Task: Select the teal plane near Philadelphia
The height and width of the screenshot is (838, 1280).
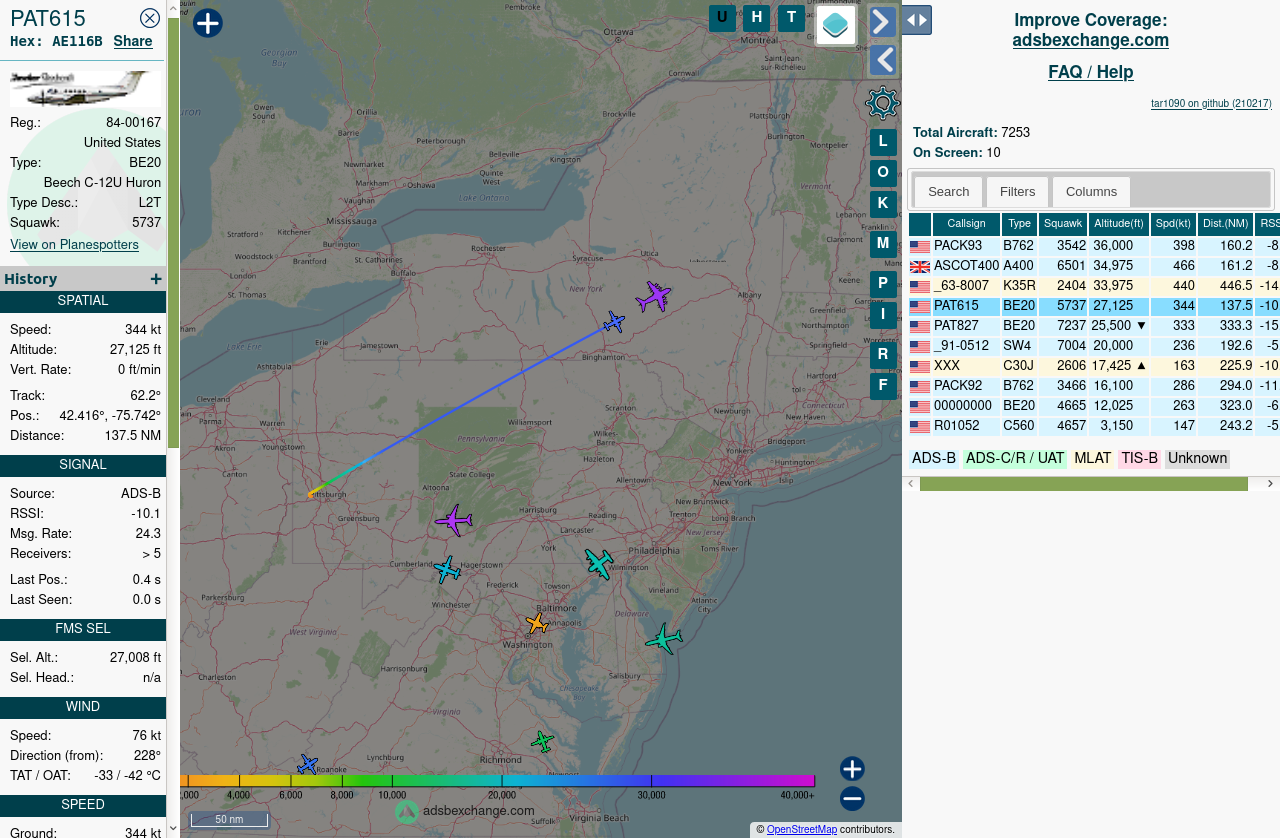Action: pyautogui.click(x=599, y=563)
